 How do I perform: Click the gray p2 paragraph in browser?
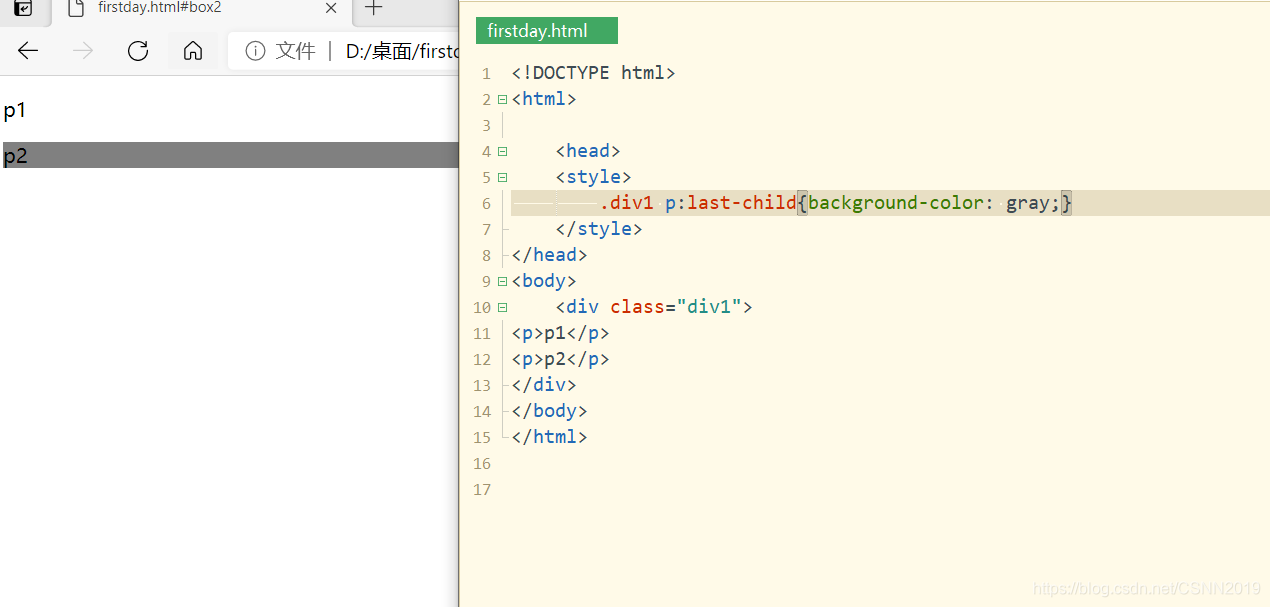tap(230, 155)
